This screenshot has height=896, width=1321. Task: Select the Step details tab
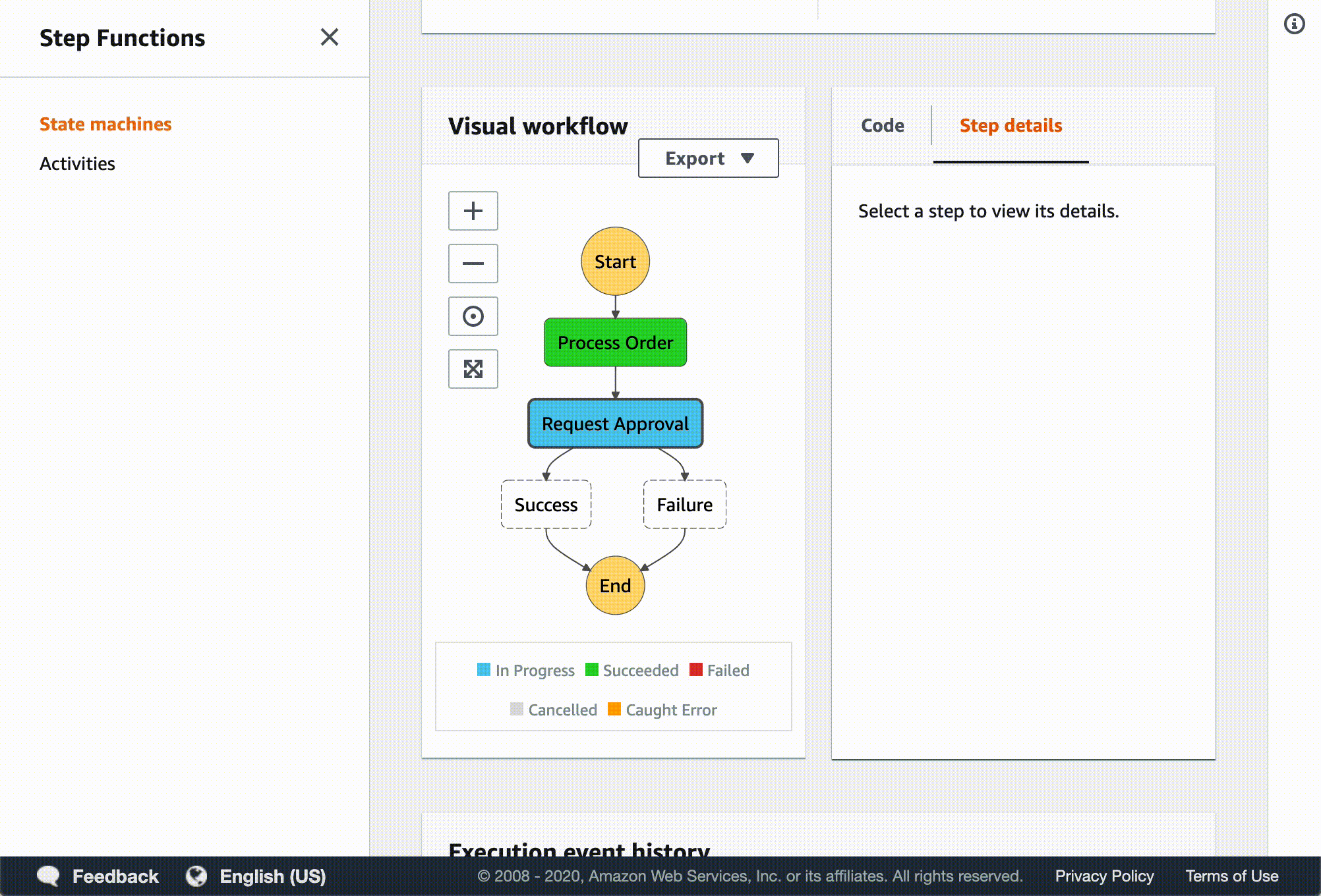[x=1011, y=125]
